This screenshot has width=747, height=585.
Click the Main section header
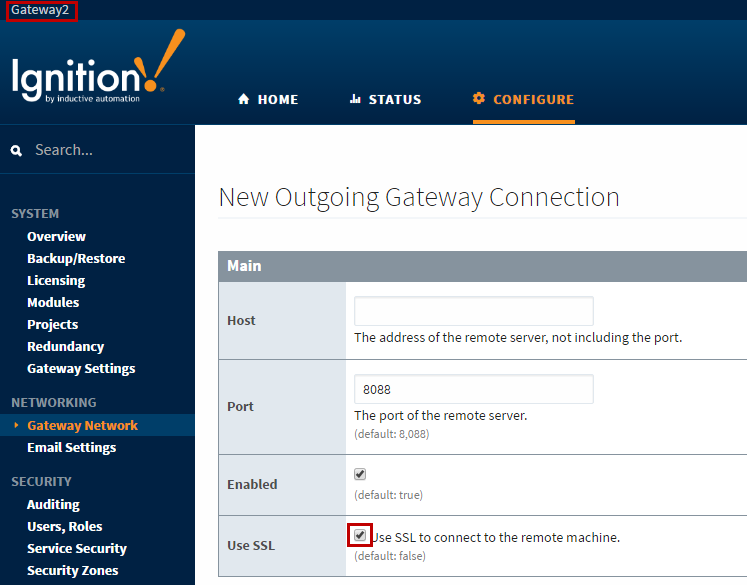point(483,266)
